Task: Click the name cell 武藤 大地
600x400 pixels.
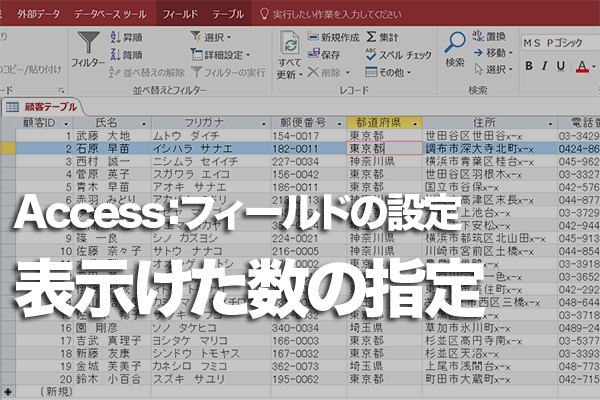Action: [x=112, y=136]
